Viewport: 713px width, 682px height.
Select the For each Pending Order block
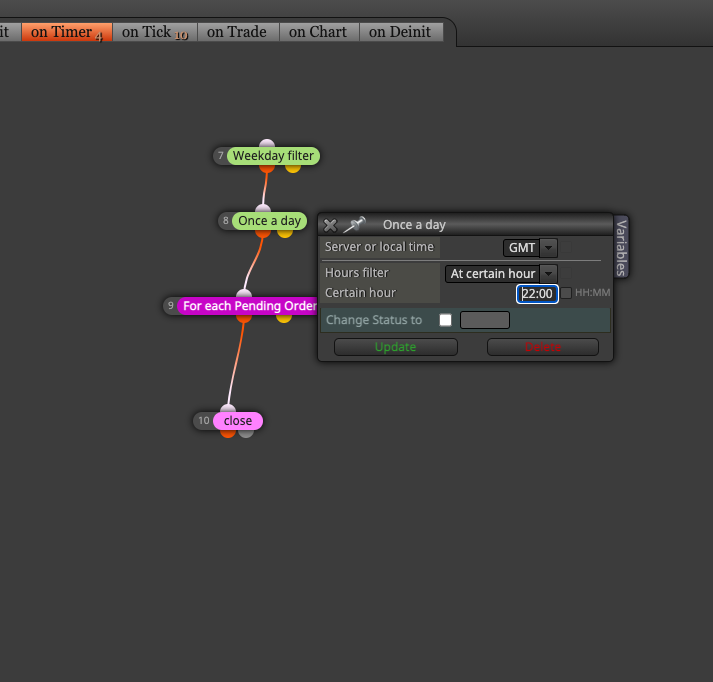pos(249,306)
